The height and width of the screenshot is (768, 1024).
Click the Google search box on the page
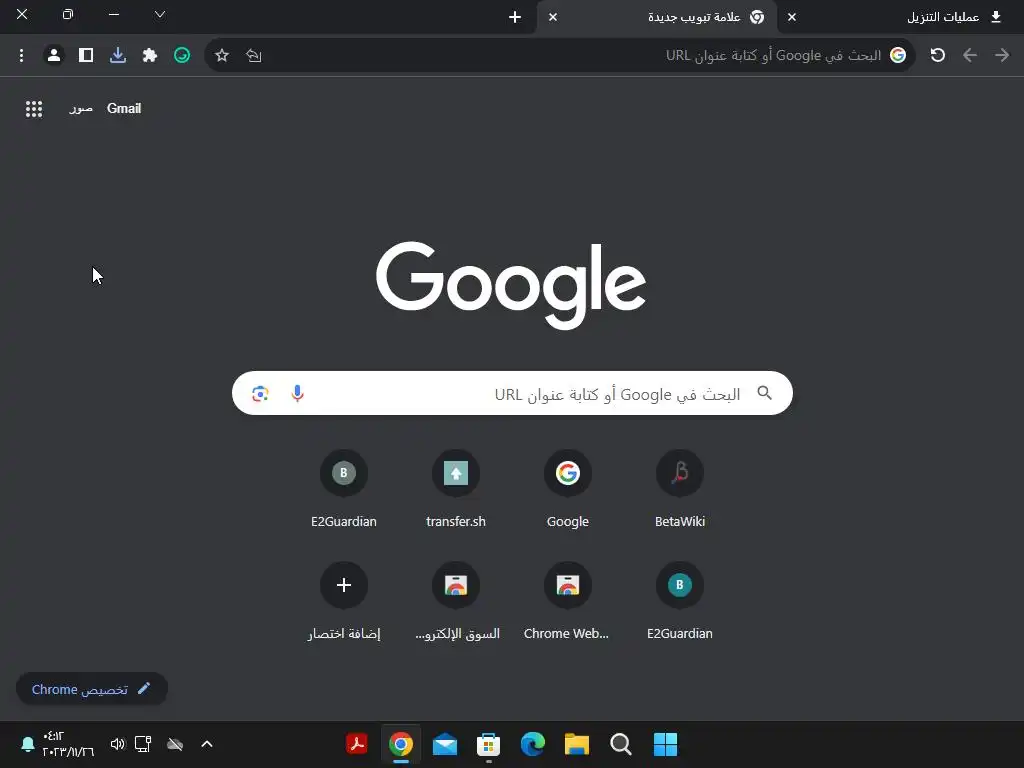tap(512, 393)
